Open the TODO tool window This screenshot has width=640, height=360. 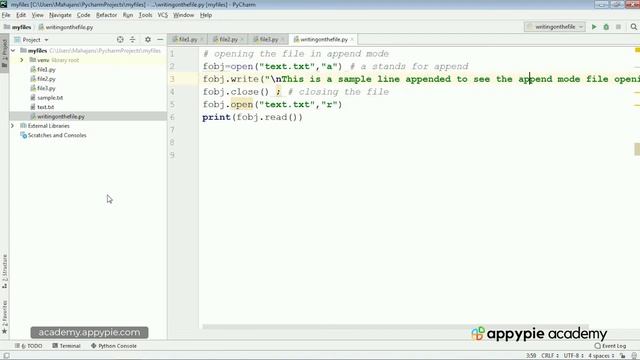pyautogui.click(x=29, y=346)
